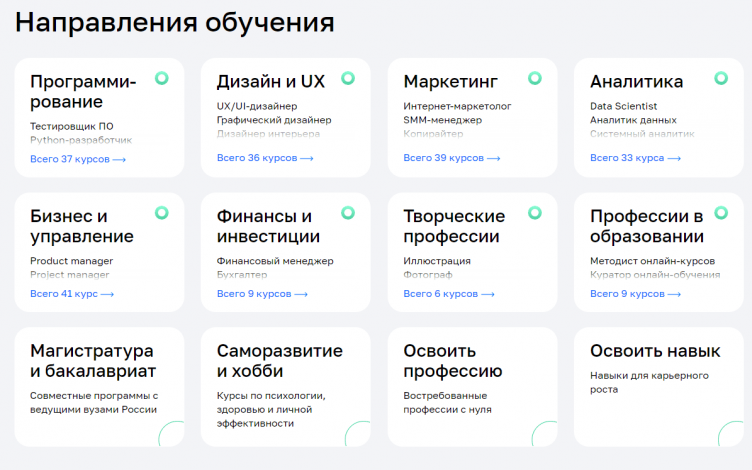Choose 'Системный аналитик' course entry
The height and width of the screenshot is (470, 752).
pyautogui.click(x=642, y=134)
